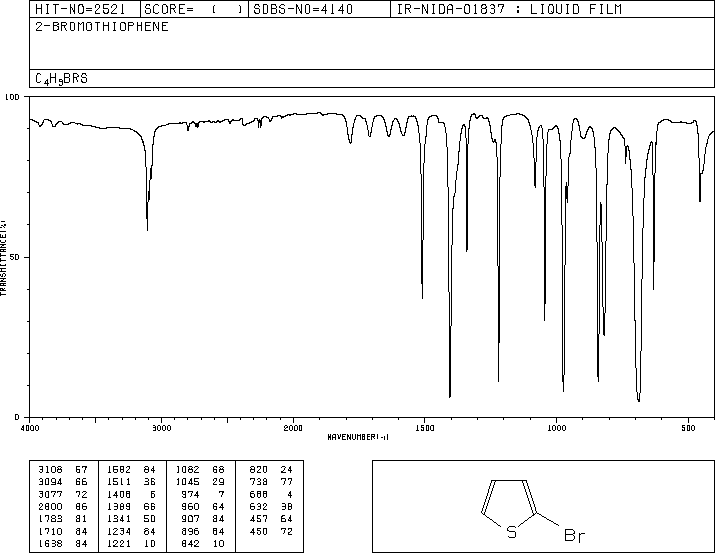Select peak 3108 in the peak table
The height and width of the screenshot is (553, 715).
click(x=63, y=470)
